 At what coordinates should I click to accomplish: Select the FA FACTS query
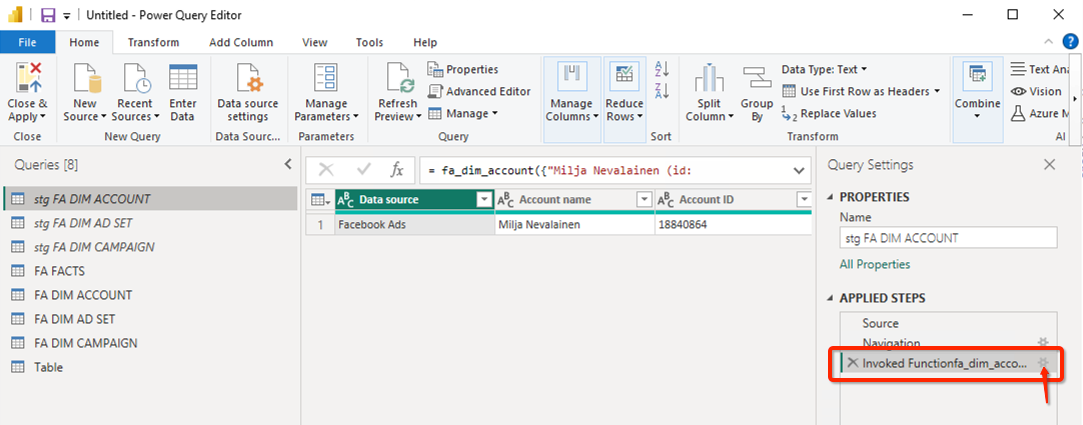click(x=150, y=271)
